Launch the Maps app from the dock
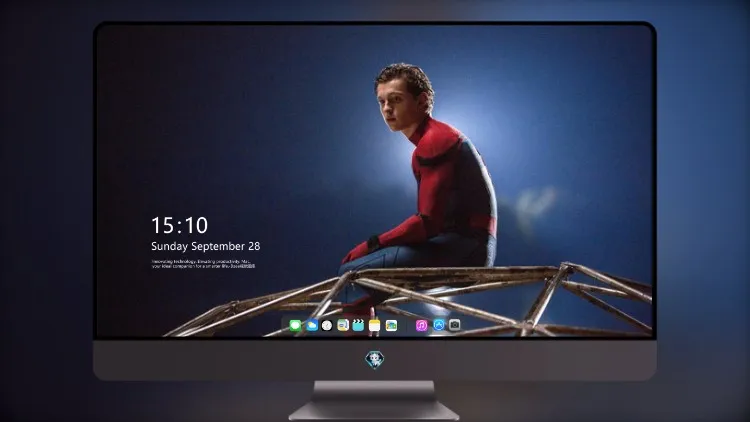 click(x=342, y=326)
